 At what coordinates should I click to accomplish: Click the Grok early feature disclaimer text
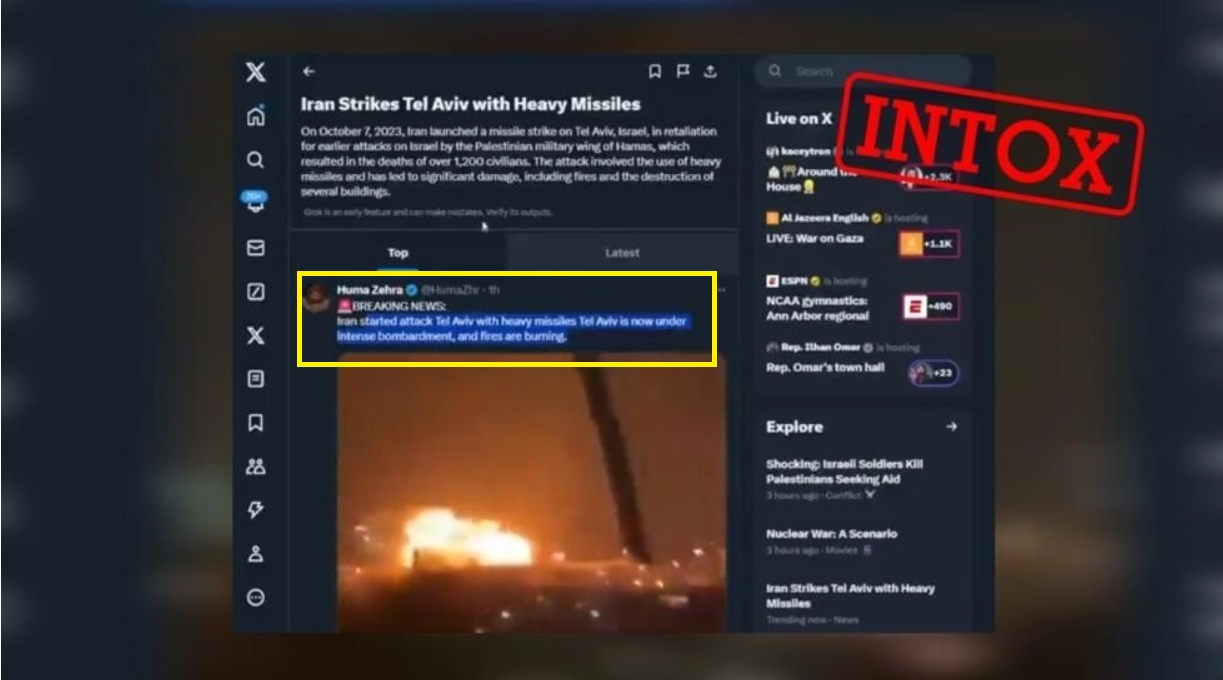tap(428, 213)
